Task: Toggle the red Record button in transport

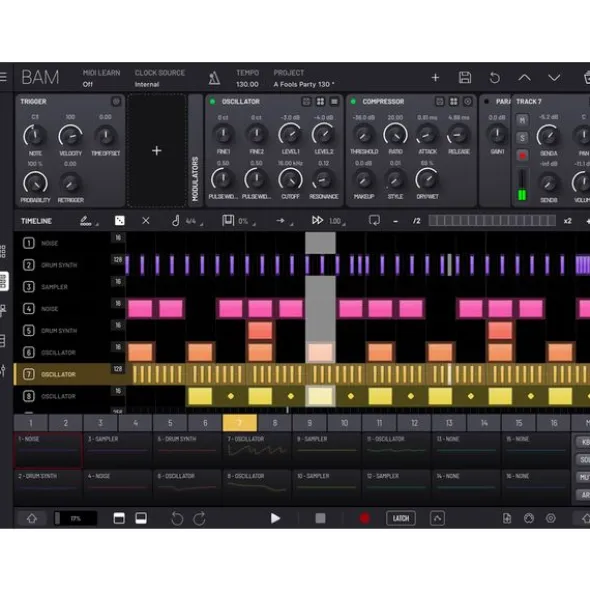Action: point(364,518)
